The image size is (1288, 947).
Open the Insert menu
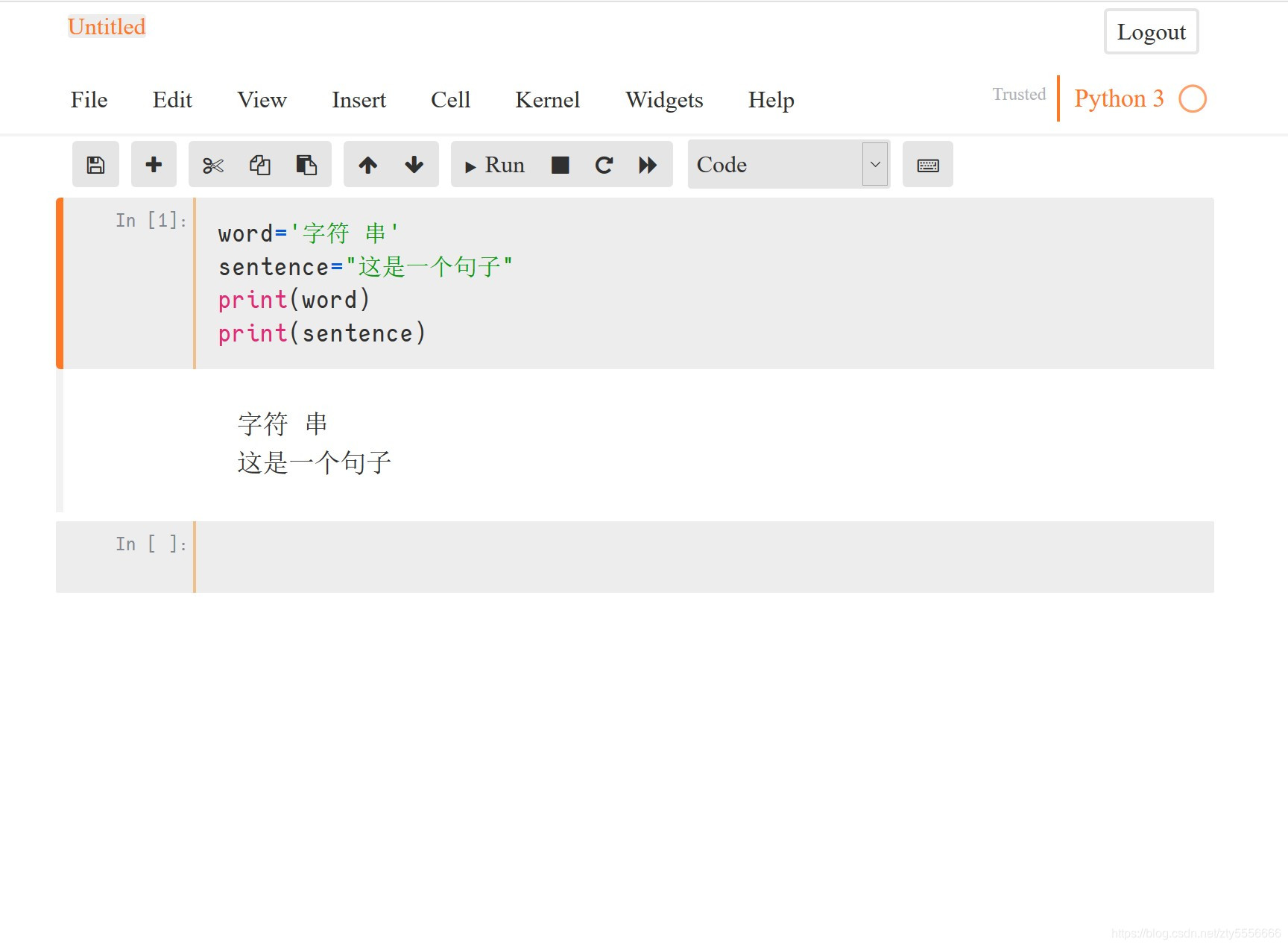pos(359,100)
